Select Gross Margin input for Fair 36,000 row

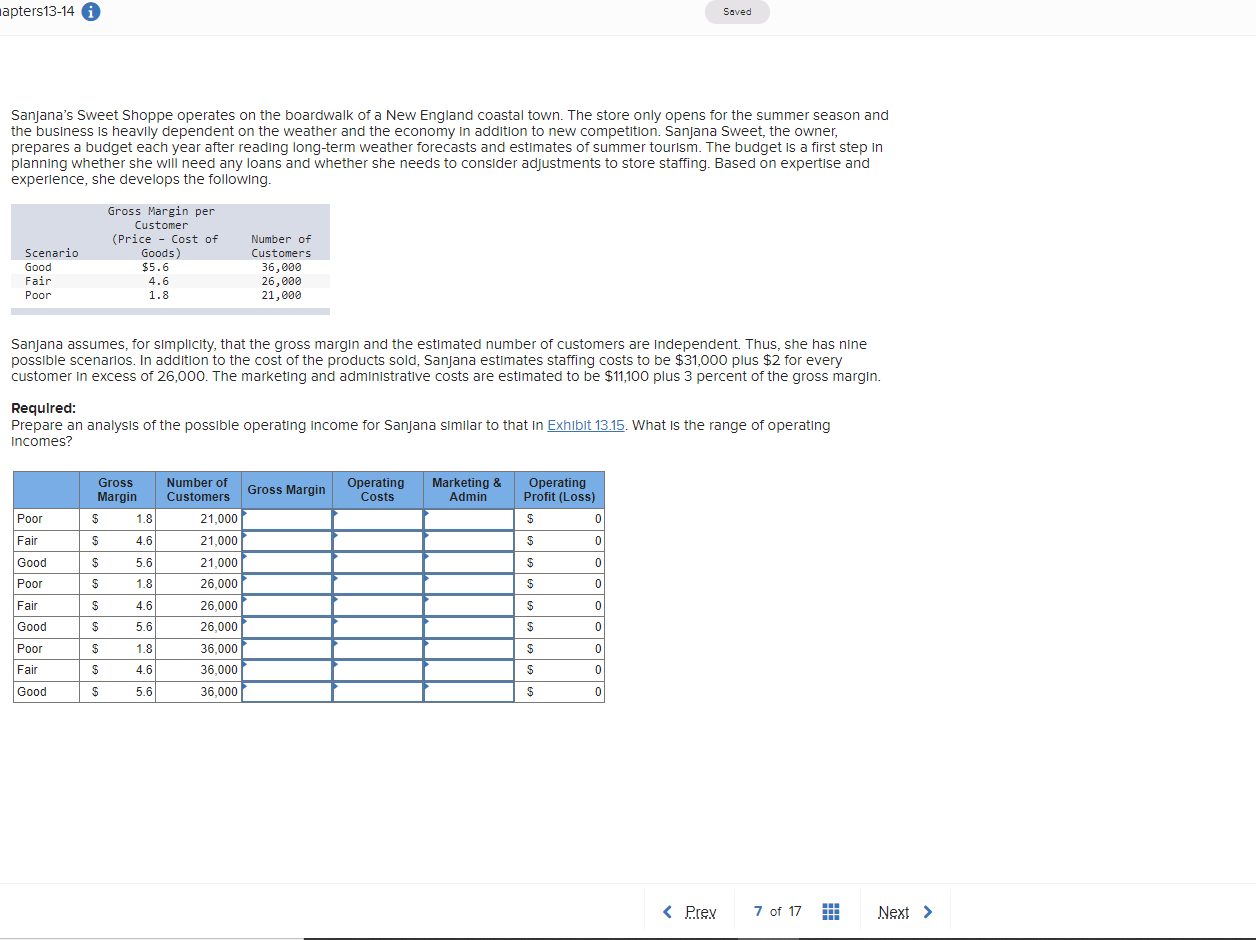(287, 670)
